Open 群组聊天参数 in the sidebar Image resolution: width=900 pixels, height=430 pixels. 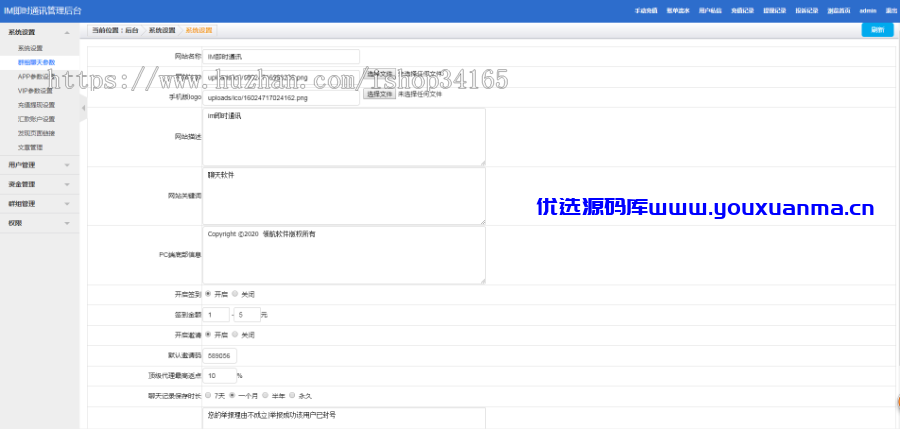coord(37,62)
